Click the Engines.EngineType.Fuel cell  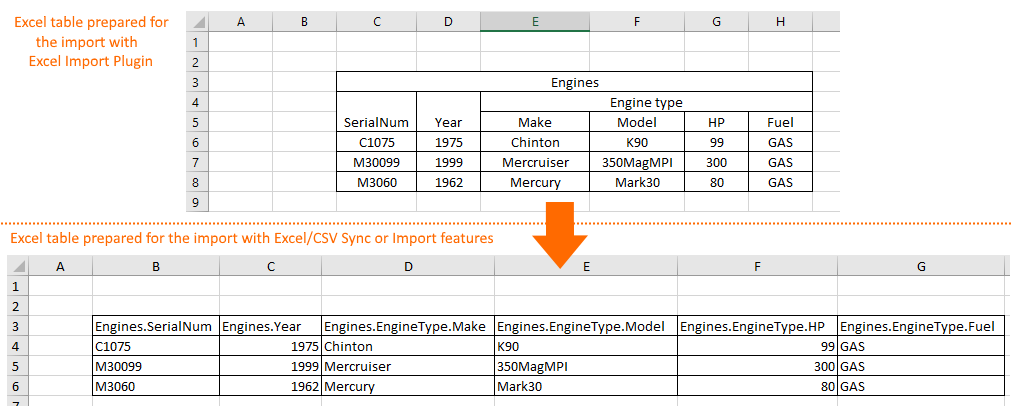point(920,326)
